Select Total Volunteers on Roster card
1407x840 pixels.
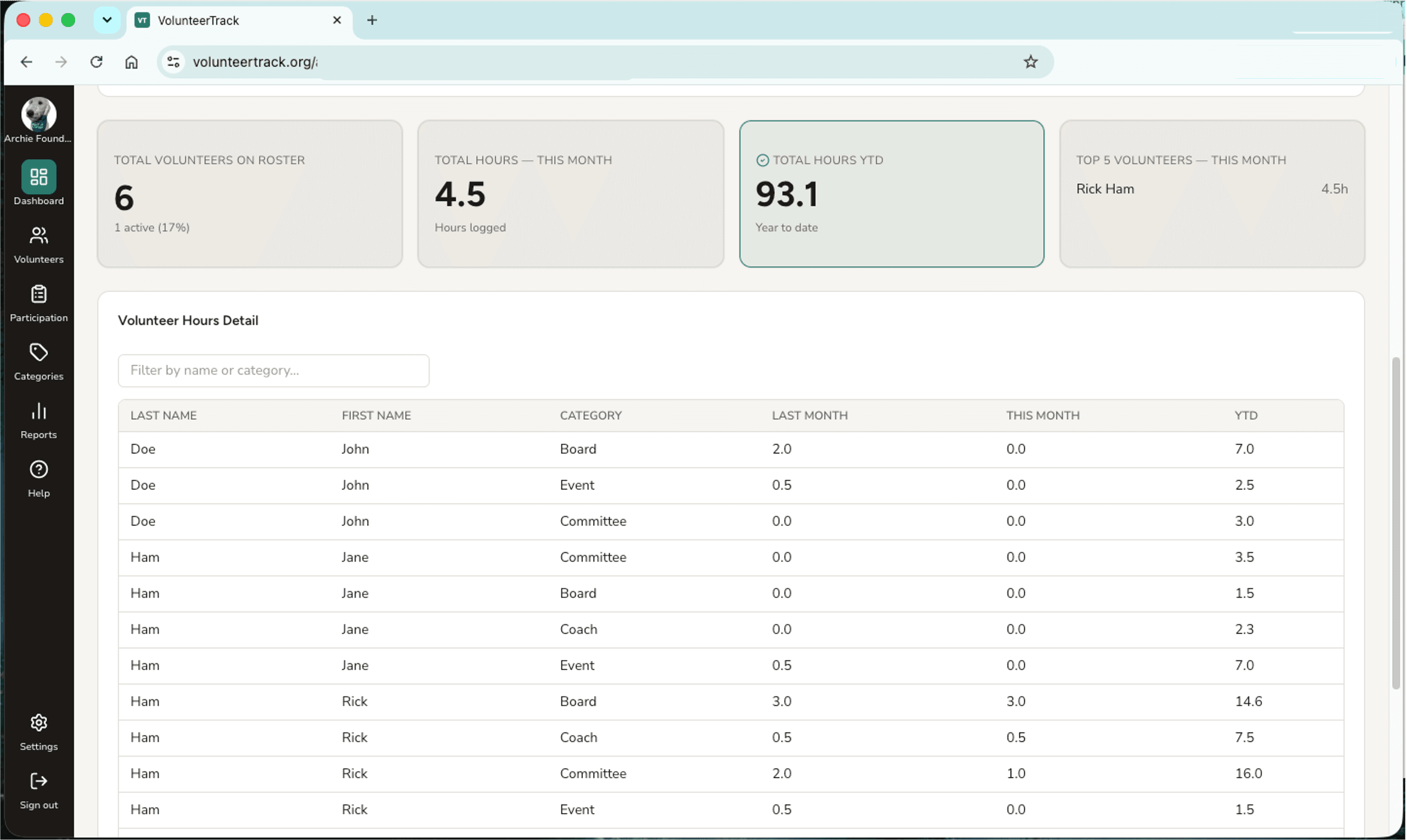[249, 193]
